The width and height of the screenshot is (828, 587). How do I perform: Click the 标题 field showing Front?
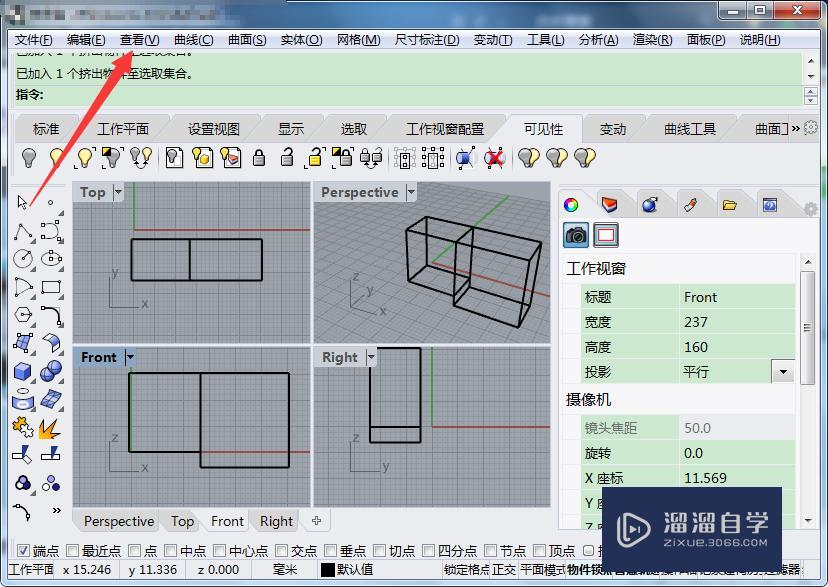pyautogui.click(x=737, y=297)
